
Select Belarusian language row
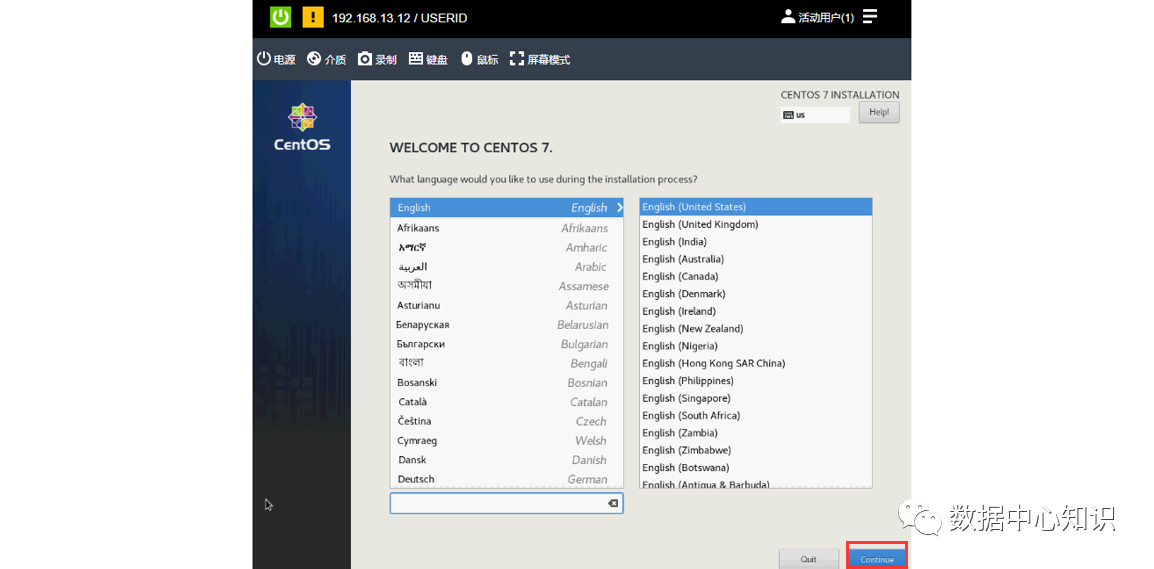[506, 325]
